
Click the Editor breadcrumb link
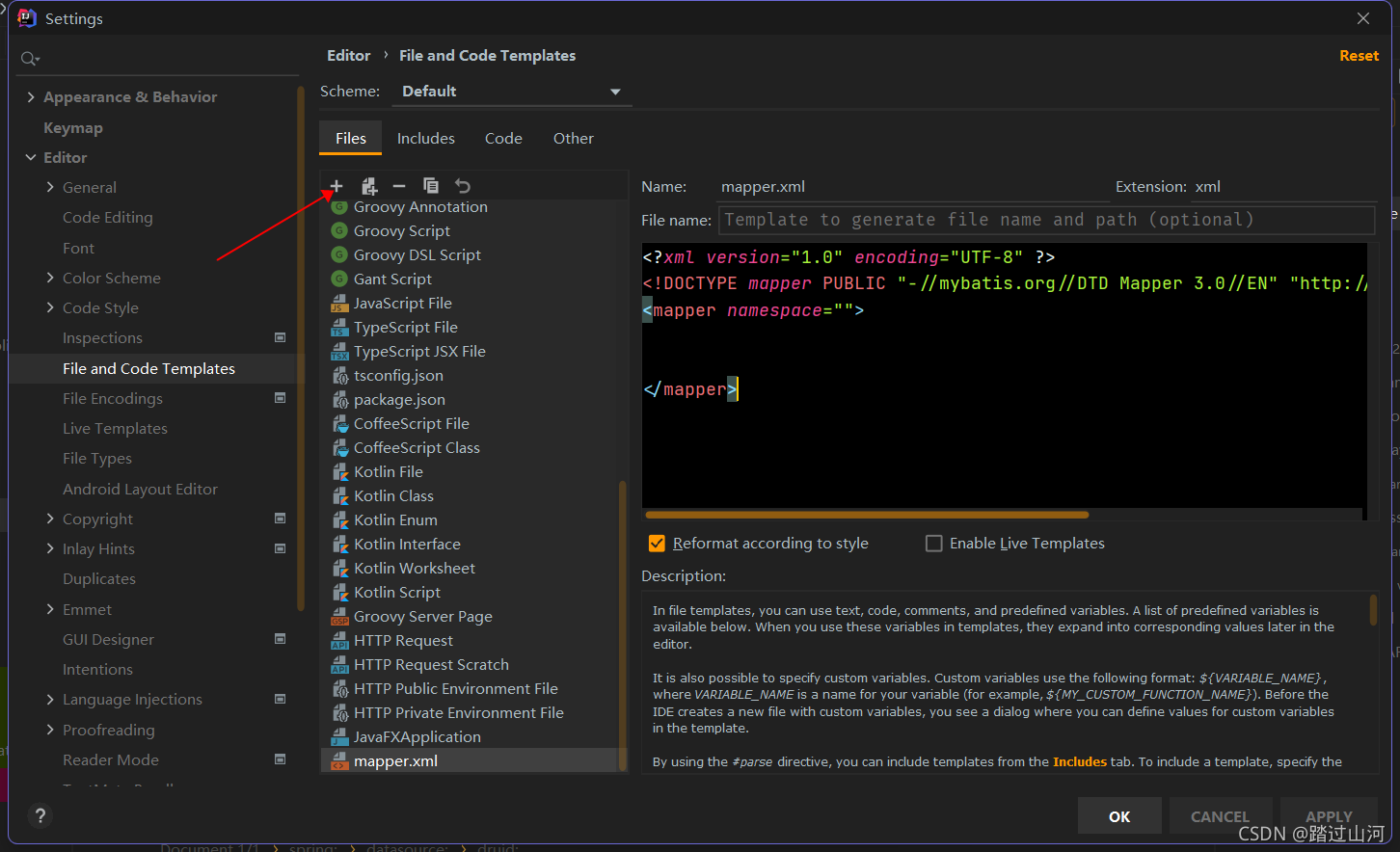pyautogui.click(x=348, y=56)
